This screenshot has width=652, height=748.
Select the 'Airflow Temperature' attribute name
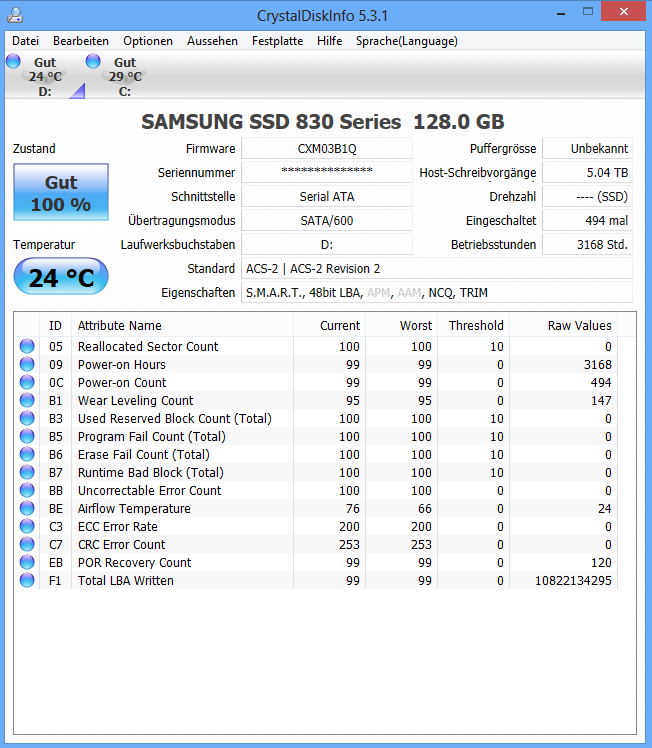[x=134, y=509]
